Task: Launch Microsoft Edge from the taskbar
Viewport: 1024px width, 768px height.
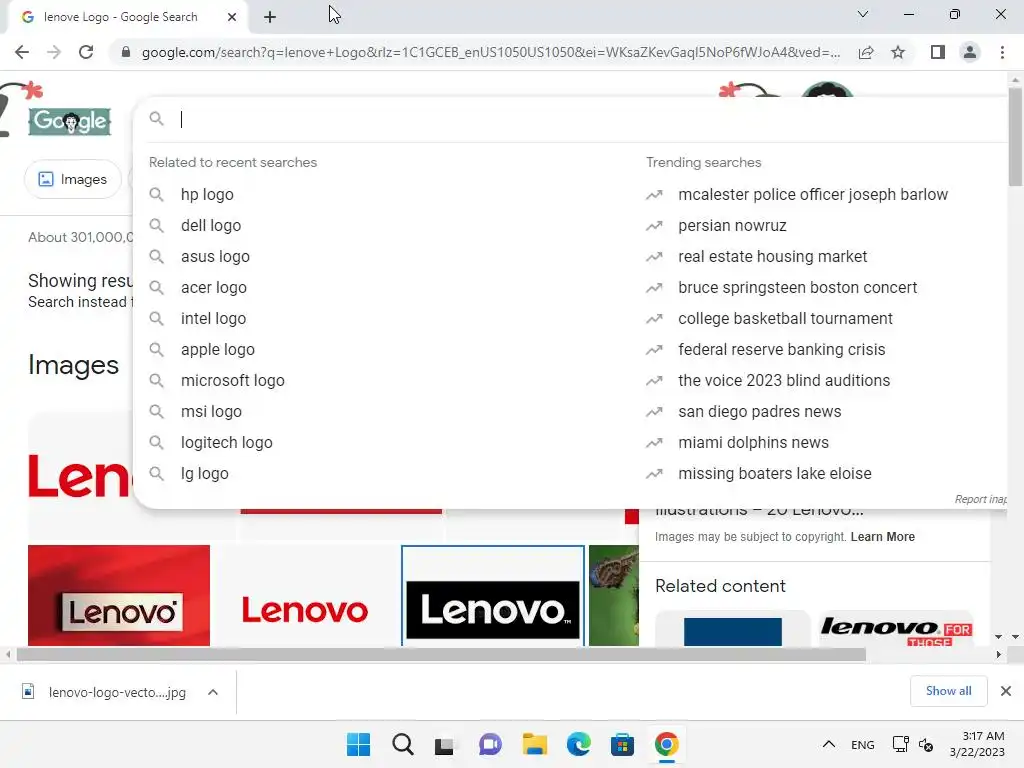Action: [579, 744]
